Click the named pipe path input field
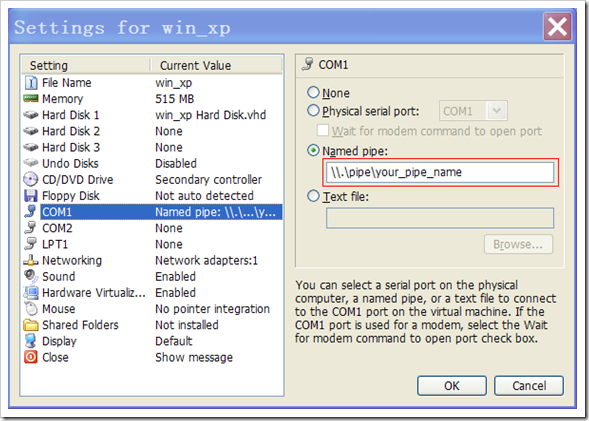 (x=440, y=172)
